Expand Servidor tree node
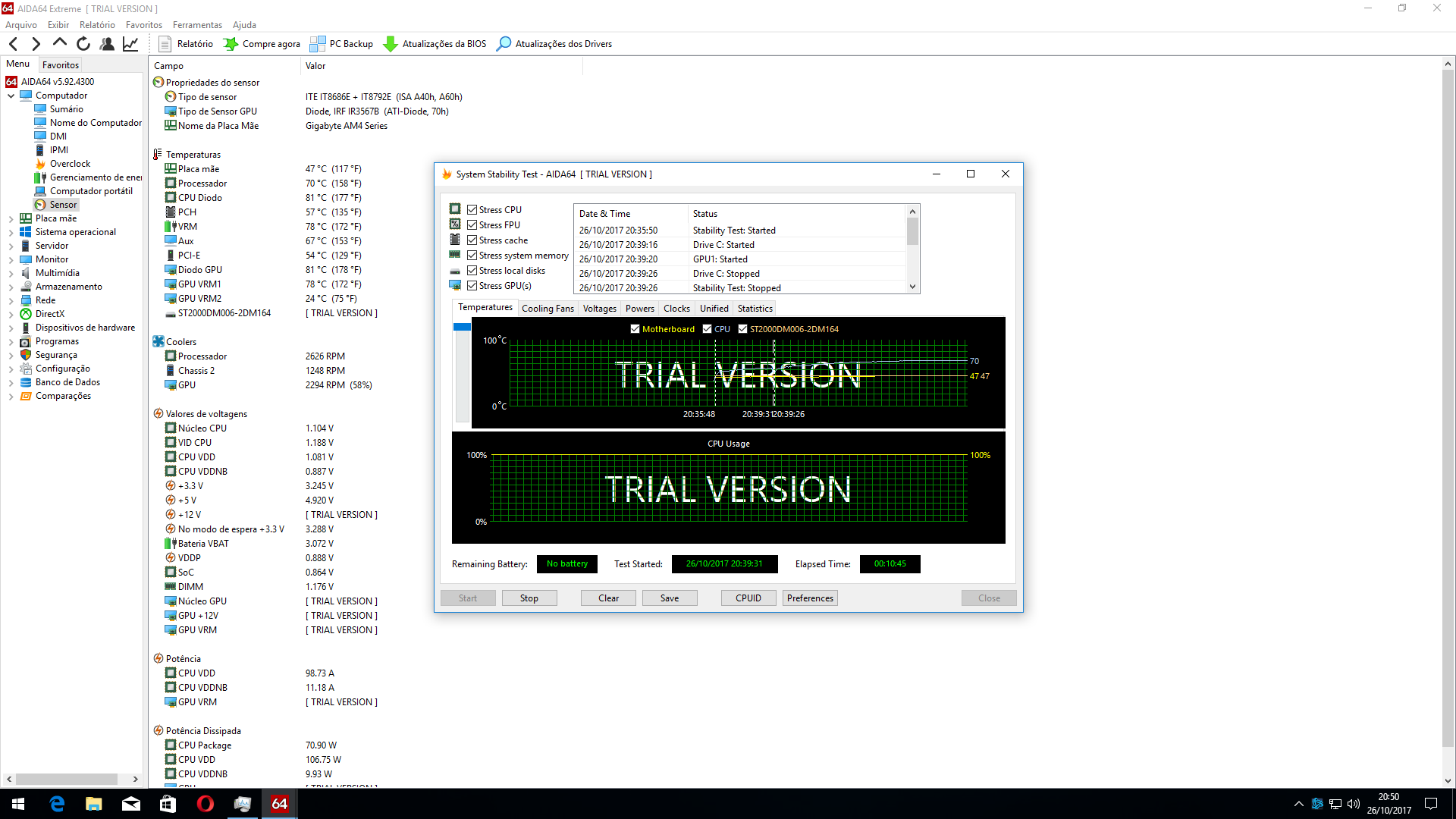 coord(11,246)
